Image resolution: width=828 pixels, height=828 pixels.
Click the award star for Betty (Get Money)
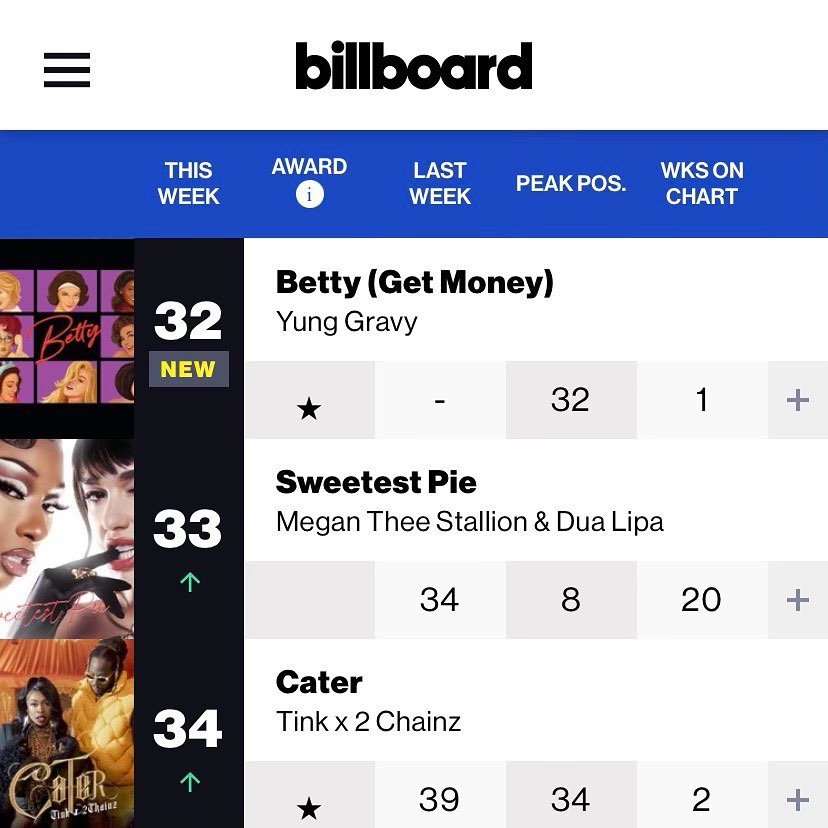(x=309, y=408)
